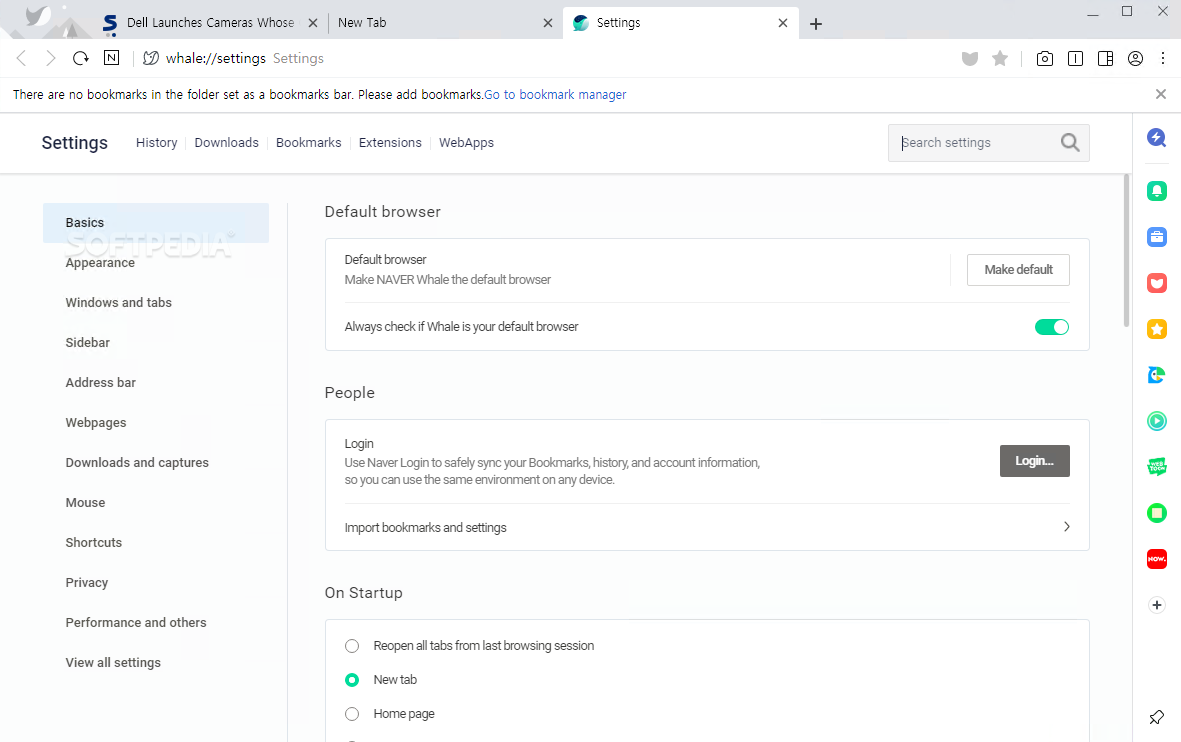The height and width of the screenshot is (742, 1181).
Task: Open Downloads and captures settings
Action: click(137, 463)
